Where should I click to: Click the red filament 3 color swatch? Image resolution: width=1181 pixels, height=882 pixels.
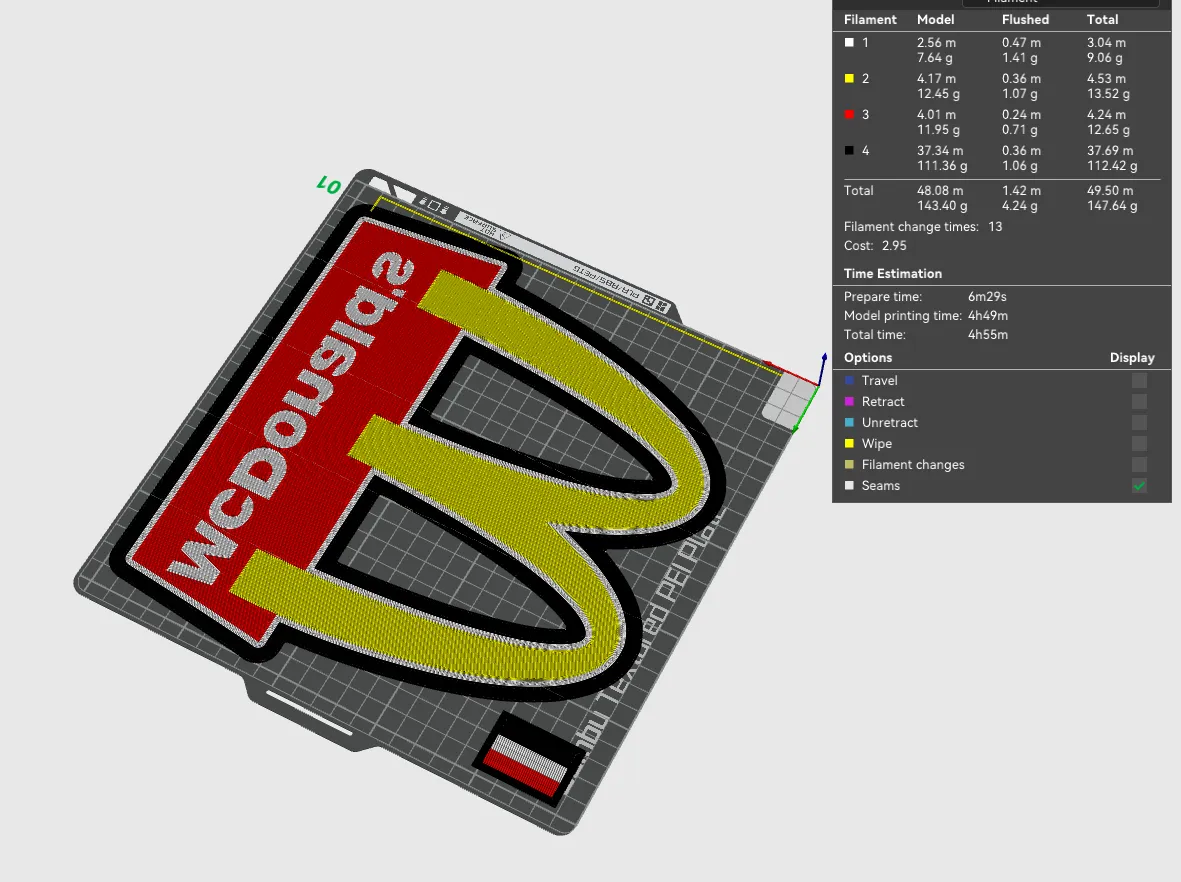pos(850,115)
